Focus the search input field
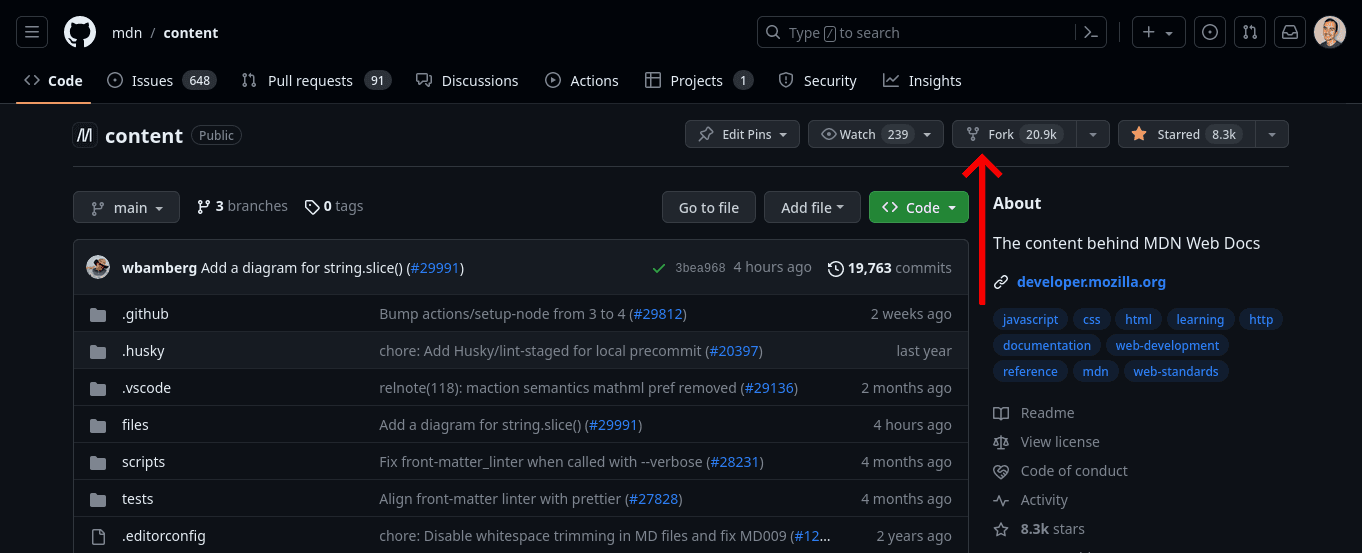This screenshot has height=553, width=1362. click(x=915, y=32)
